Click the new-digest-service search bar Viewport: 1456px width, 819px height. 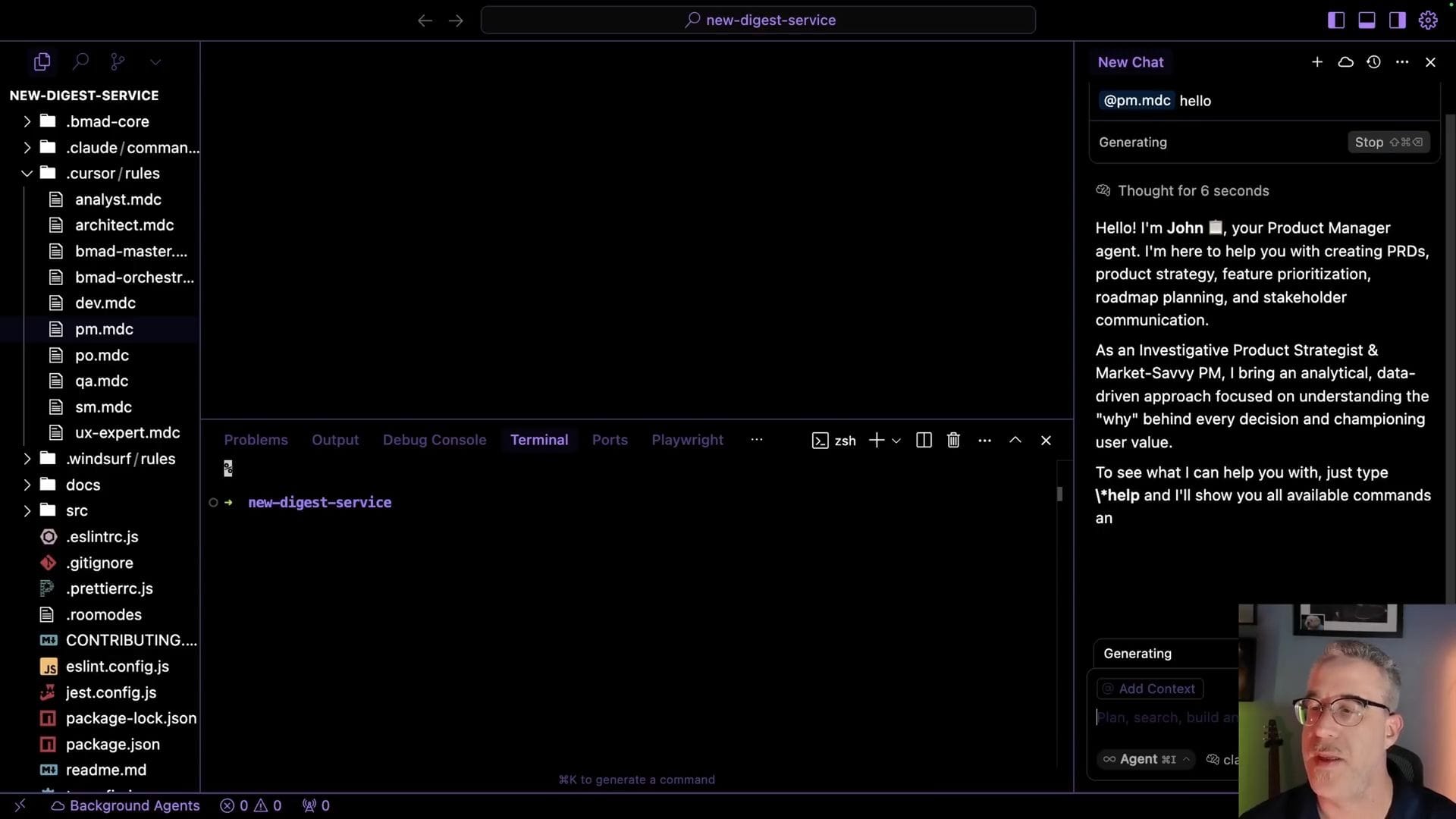click(x=758, y=20)
